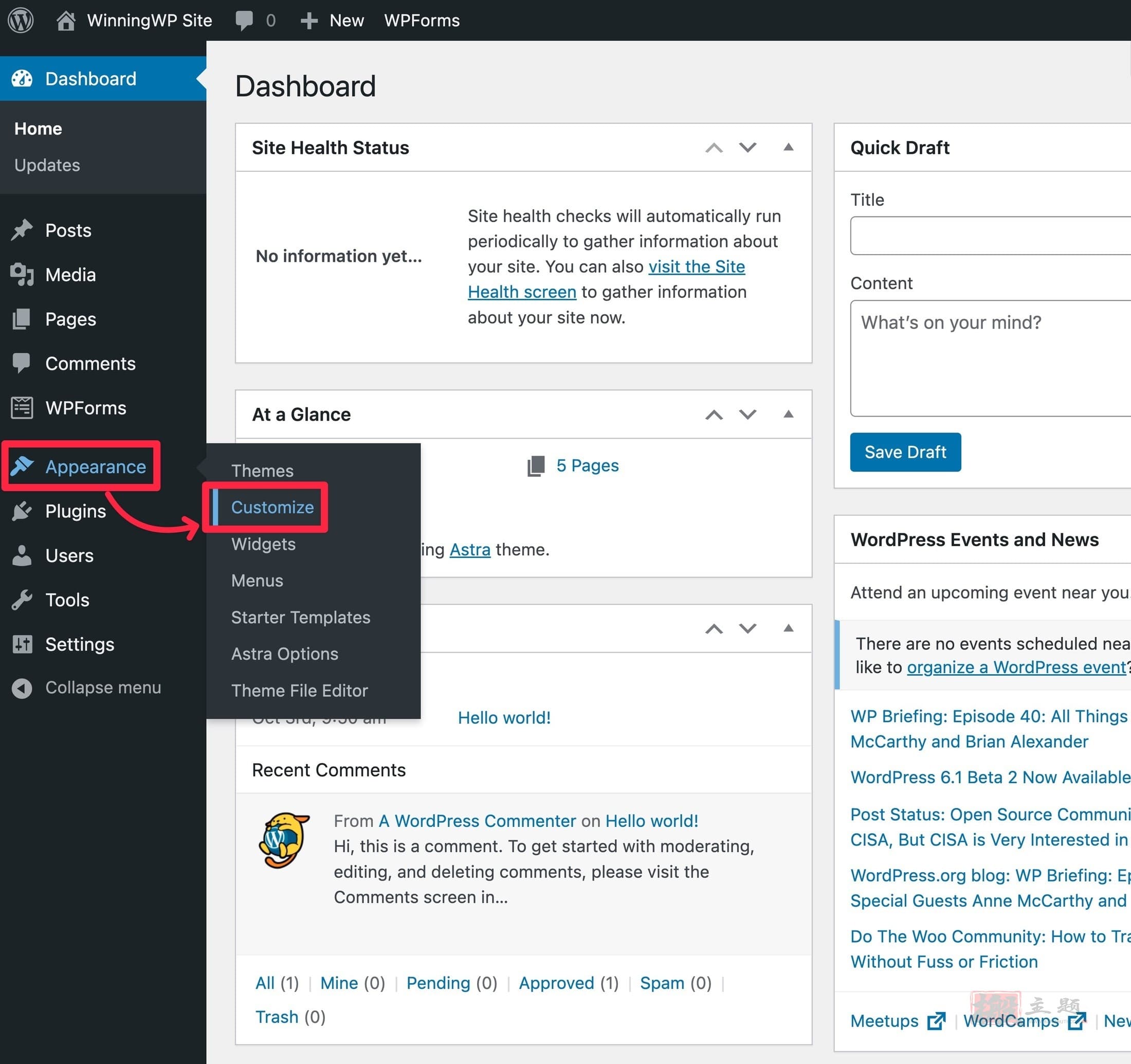Toggle the Site Health Status panel triangle
Screen dimensions: 1131x1064
788,148
